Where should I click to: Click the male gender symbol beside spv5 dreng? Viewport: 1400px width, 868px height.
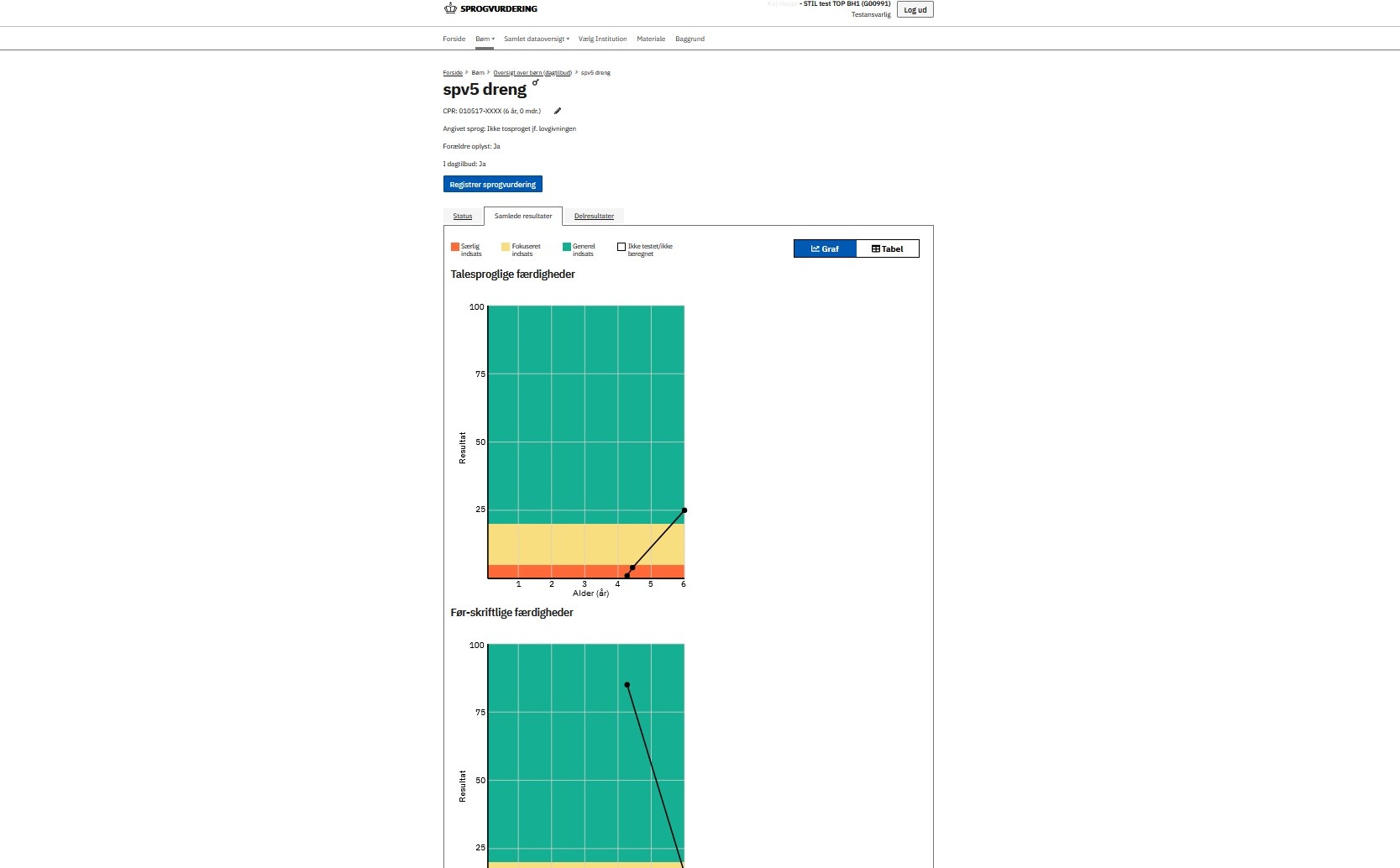(536, 82)
